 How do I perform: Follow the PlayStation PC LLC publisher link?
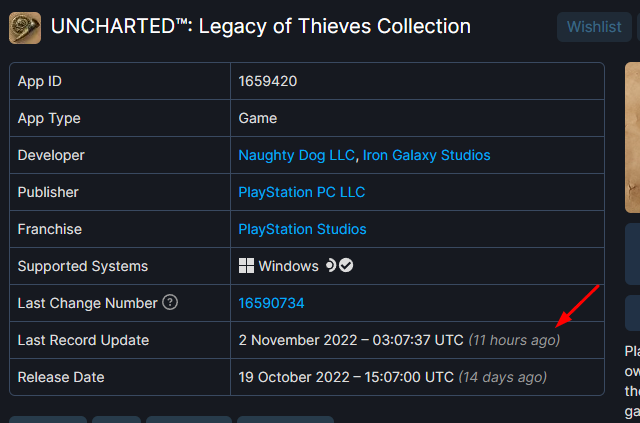pos(302,192)
